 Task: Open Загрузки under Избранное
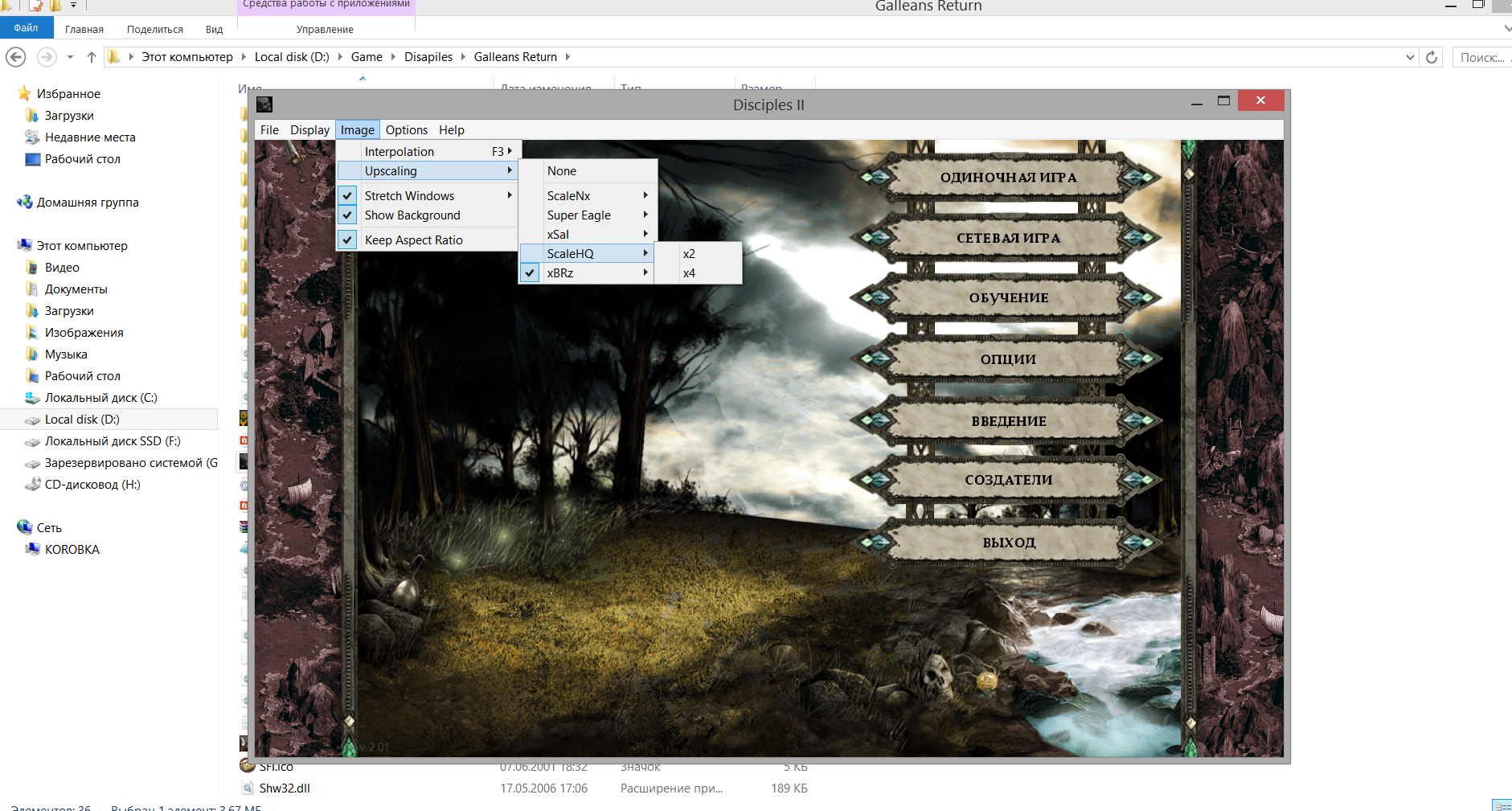(69, 116)
